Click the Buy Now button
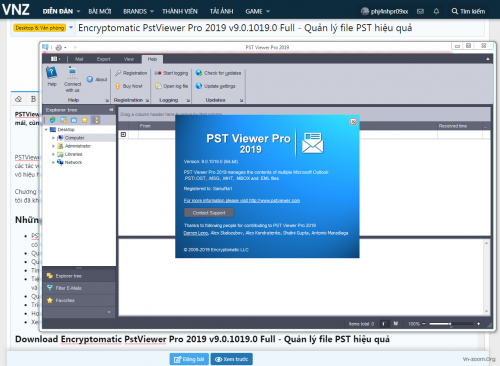 click(129, 86)
